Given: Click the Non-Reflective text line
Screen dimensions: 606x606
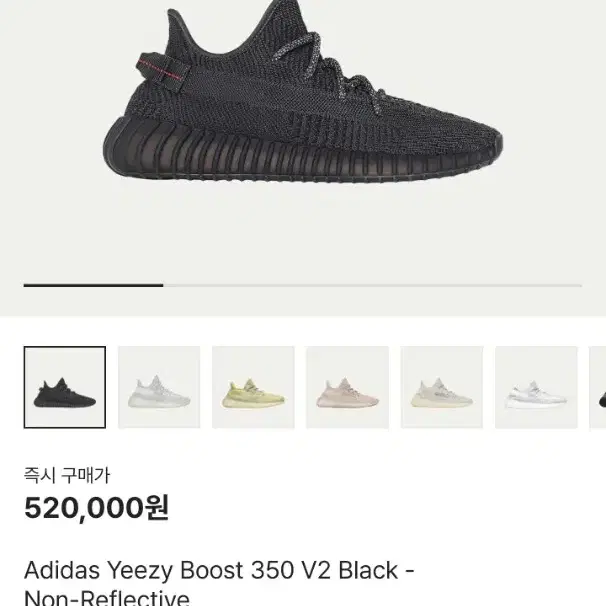Looking at the screenshot, I should pyautogui.click(x=107, y=597).
